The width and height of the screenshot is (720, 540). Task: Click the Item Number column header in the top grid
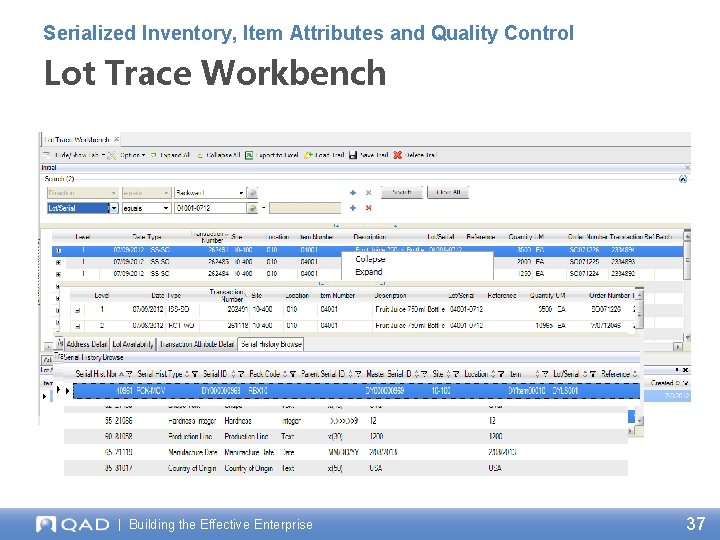pos(316,237)
